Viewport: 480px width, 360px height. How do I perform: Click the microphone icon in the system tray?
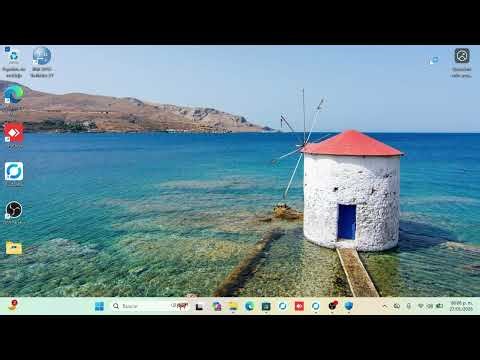409,306
